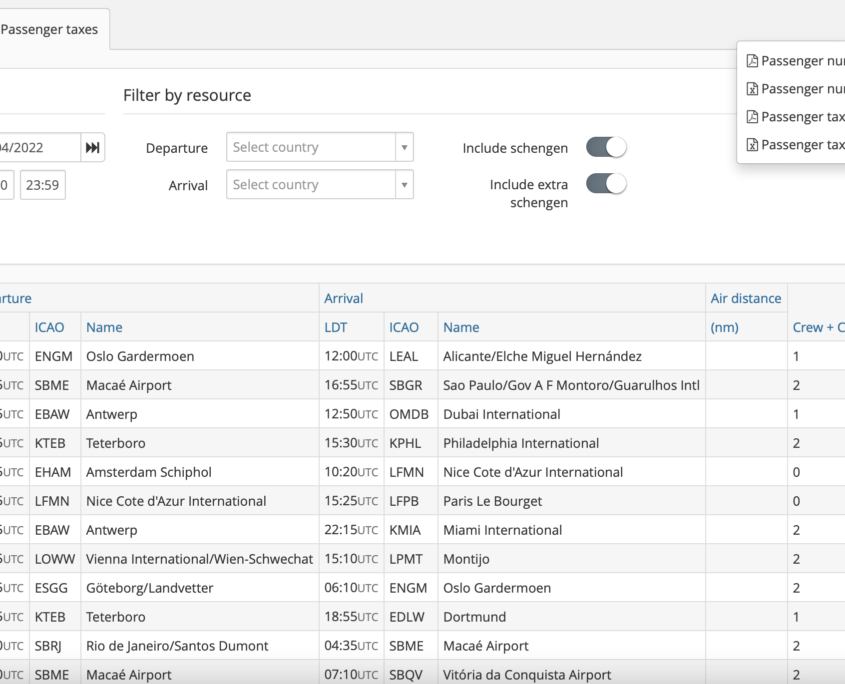The height and width of the screenshot is (684, 845).
Task: Click the Departure country dropdown arrow icon
Action: tap(404, 147)
